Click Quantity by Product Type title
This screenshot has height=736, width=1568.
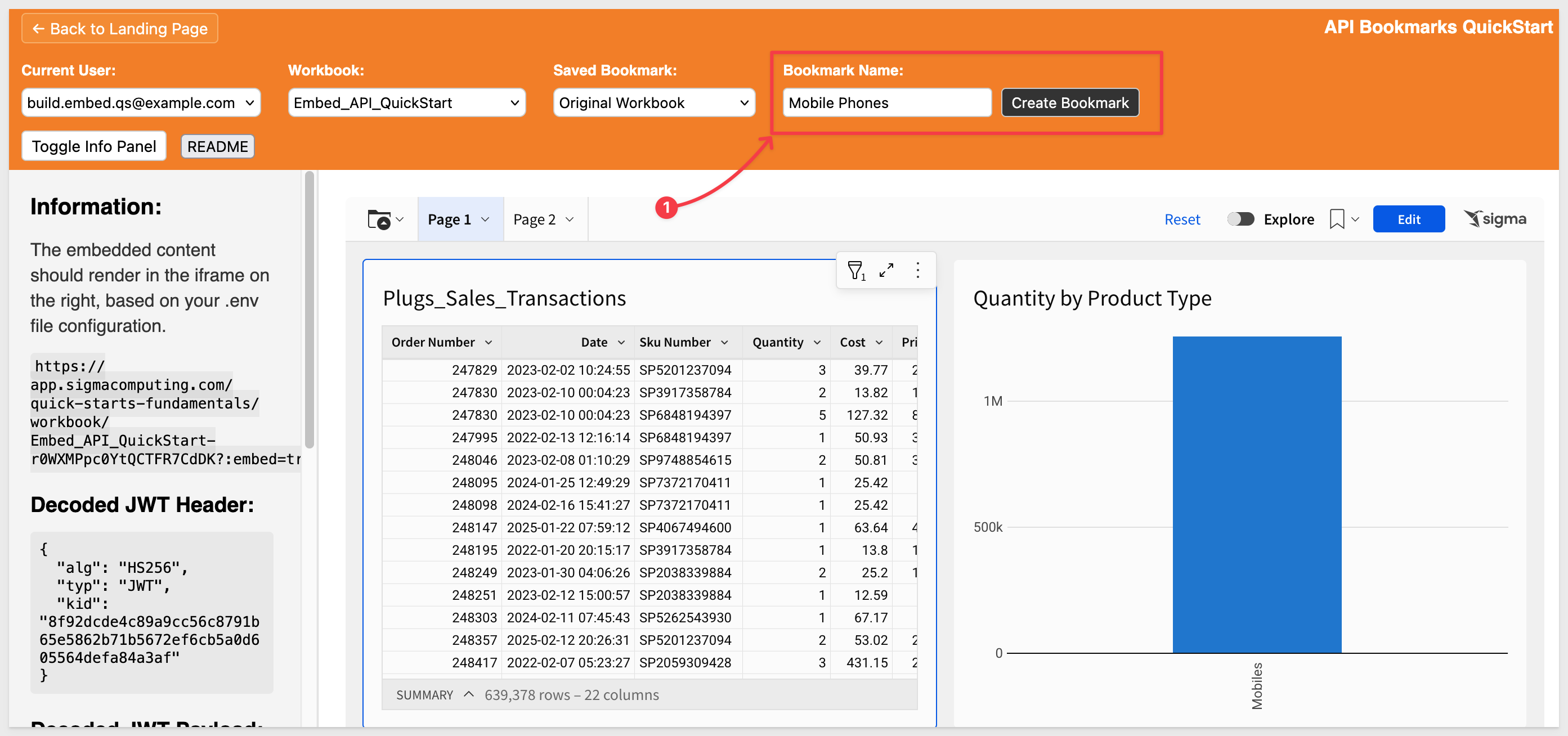[1092, 299]
